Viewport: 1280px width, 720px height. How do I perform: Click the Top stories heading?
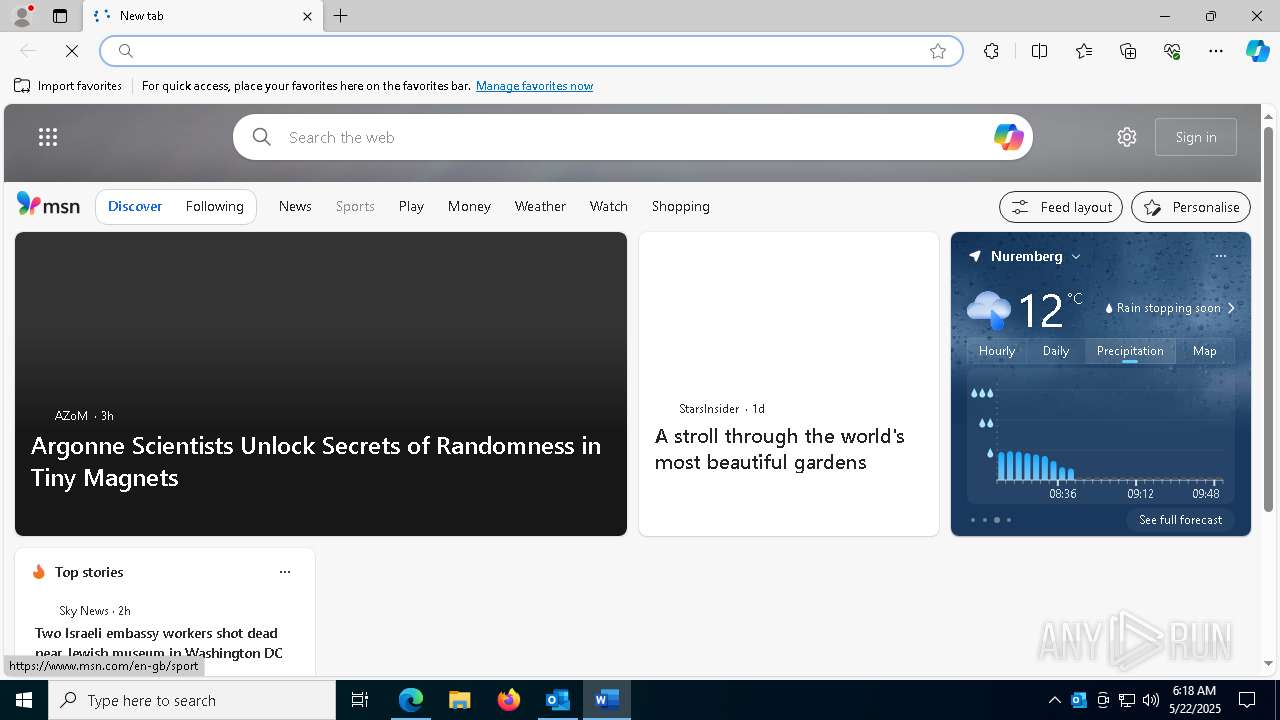coord(89,572)
